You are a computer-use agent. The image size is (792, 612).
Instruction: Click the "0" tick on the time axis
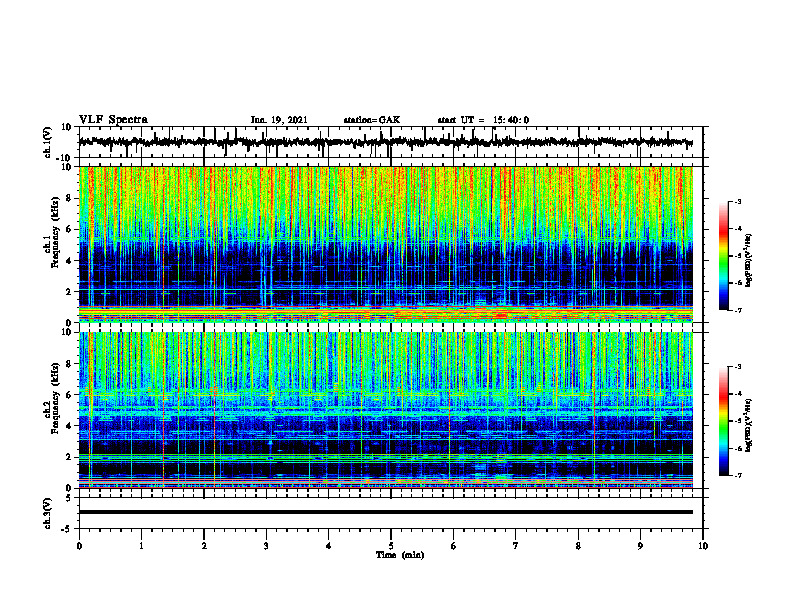click(79, 546)
